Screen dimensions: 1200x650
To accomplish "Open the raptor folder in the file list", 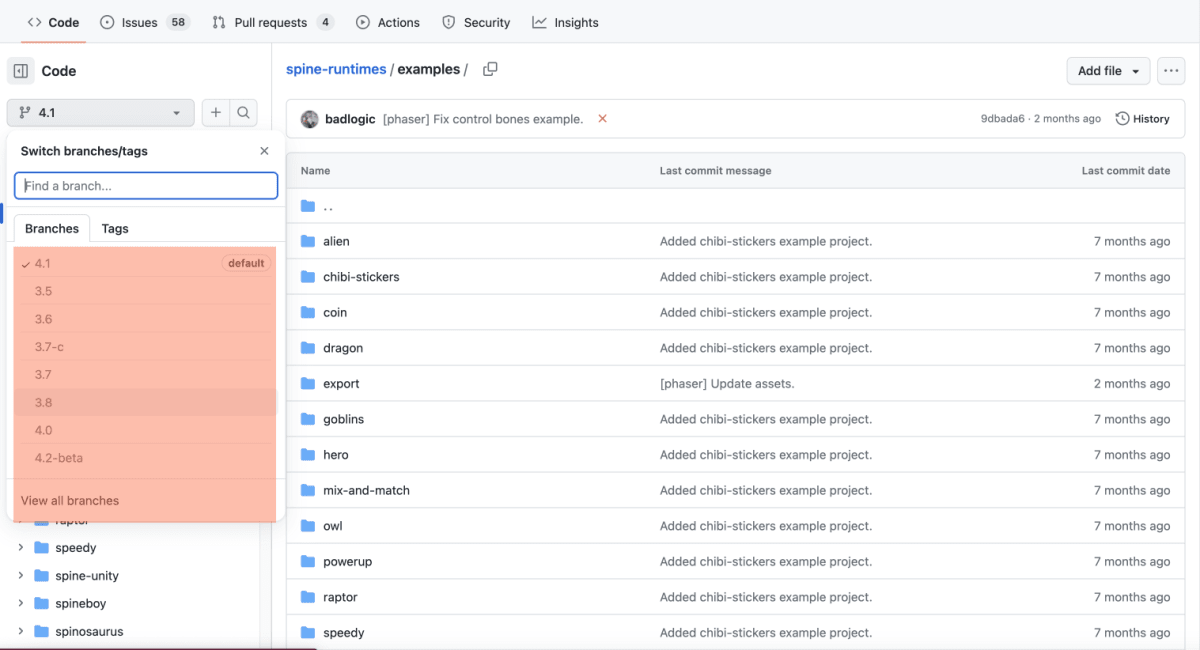I will (340, 597).
